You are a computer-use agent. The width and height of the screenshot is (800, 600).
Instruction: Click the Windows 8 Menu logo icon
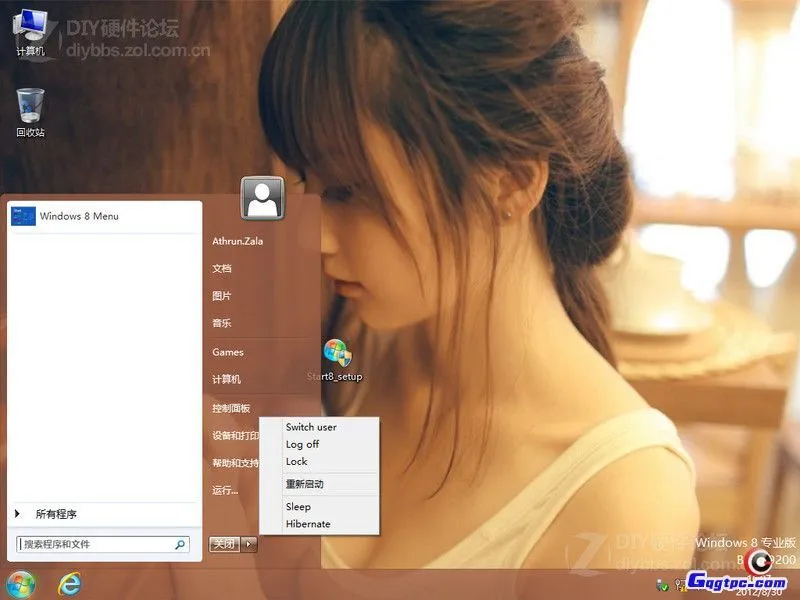coord(23,216)
